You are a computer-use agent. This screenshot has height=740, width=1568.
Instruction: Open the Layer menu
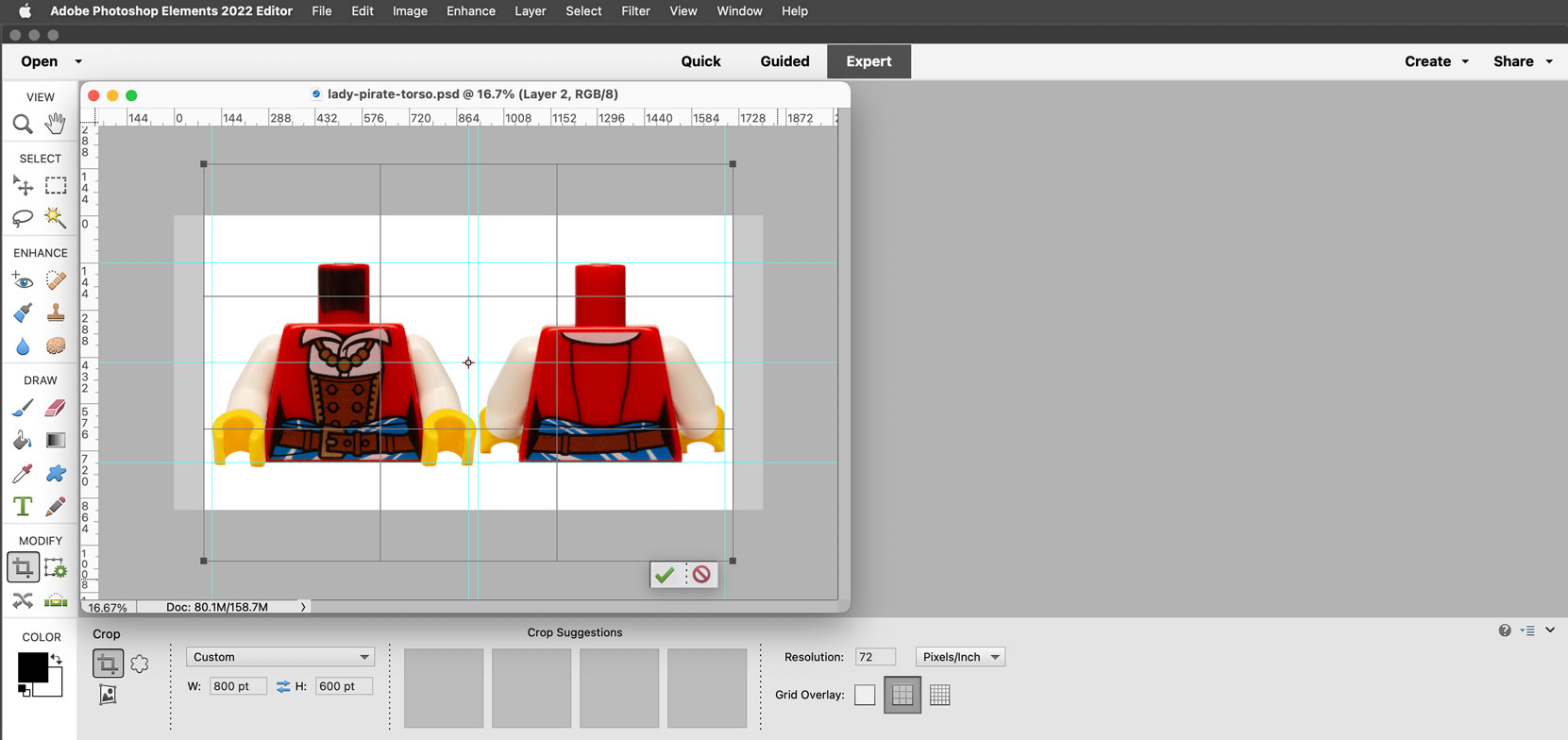tap(531, 11)
